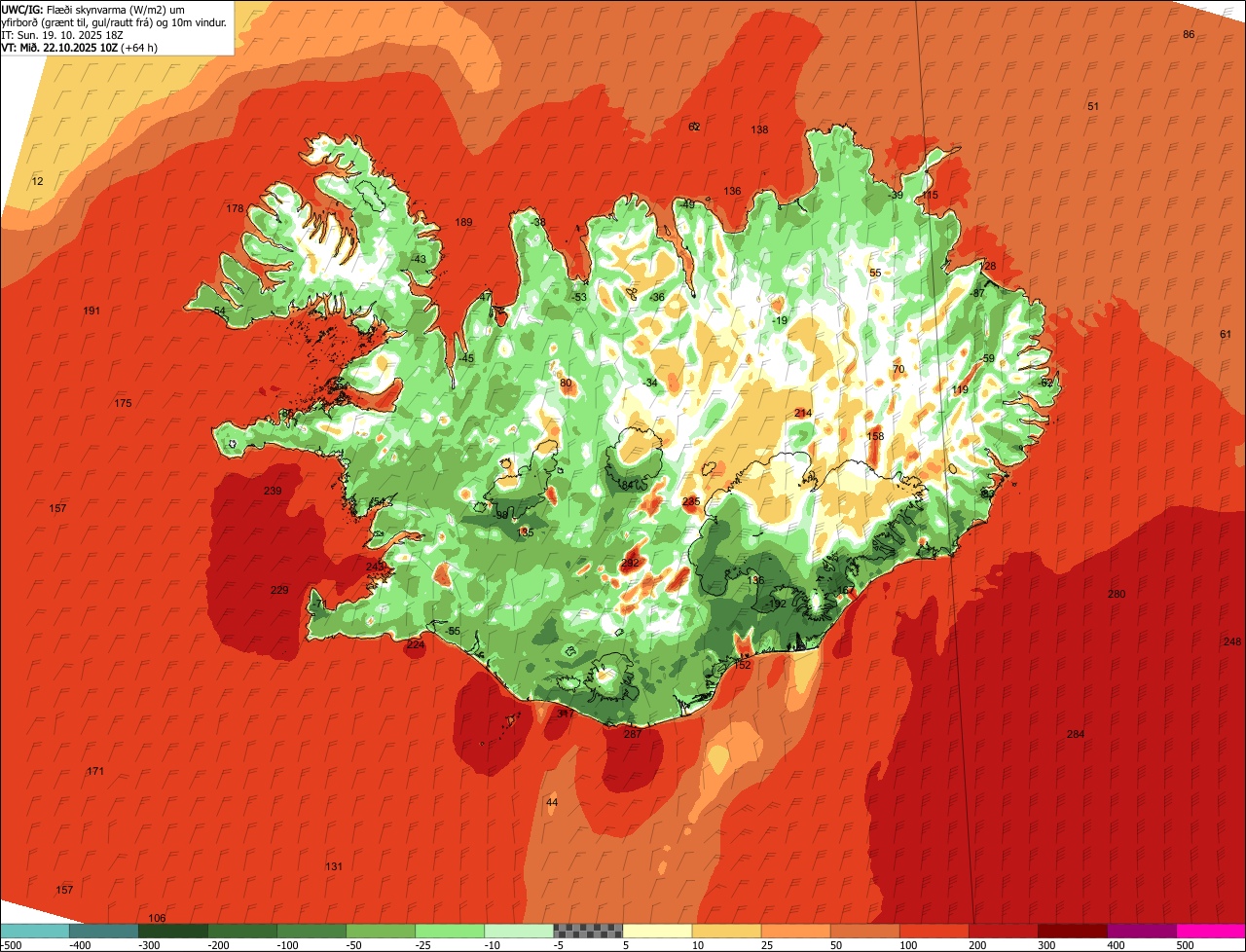The image size is (1246, 952).
Task: Click the flux value 191 over the western sea
Action: [x=92, y=311]
